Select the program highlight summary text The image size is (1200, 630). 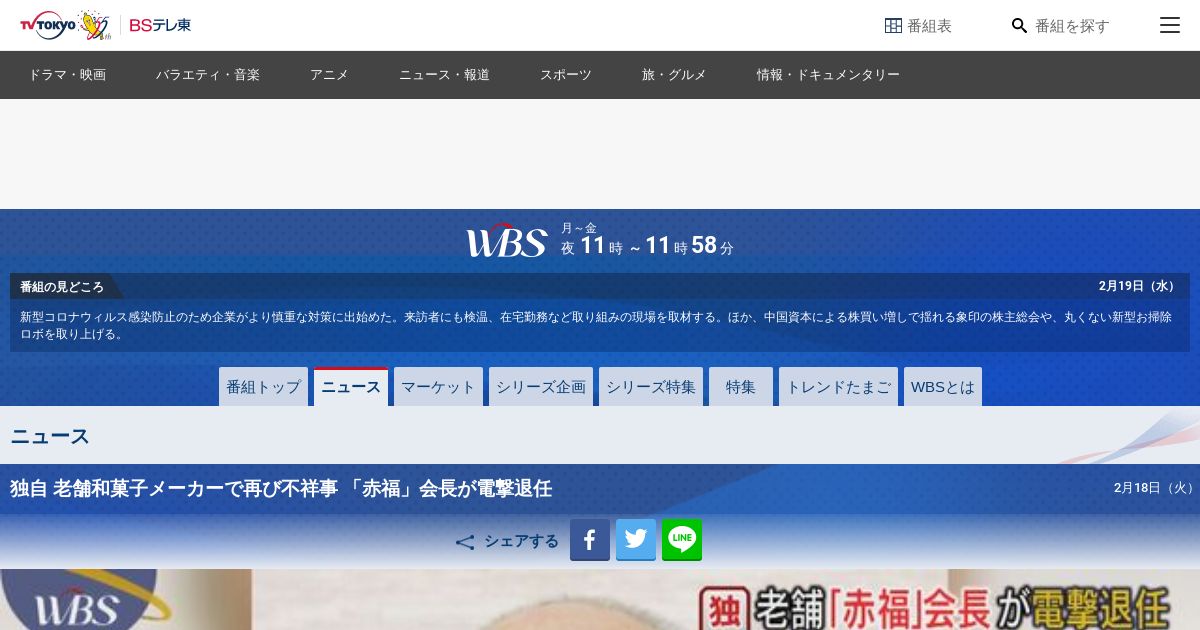[x=596, y=326]
